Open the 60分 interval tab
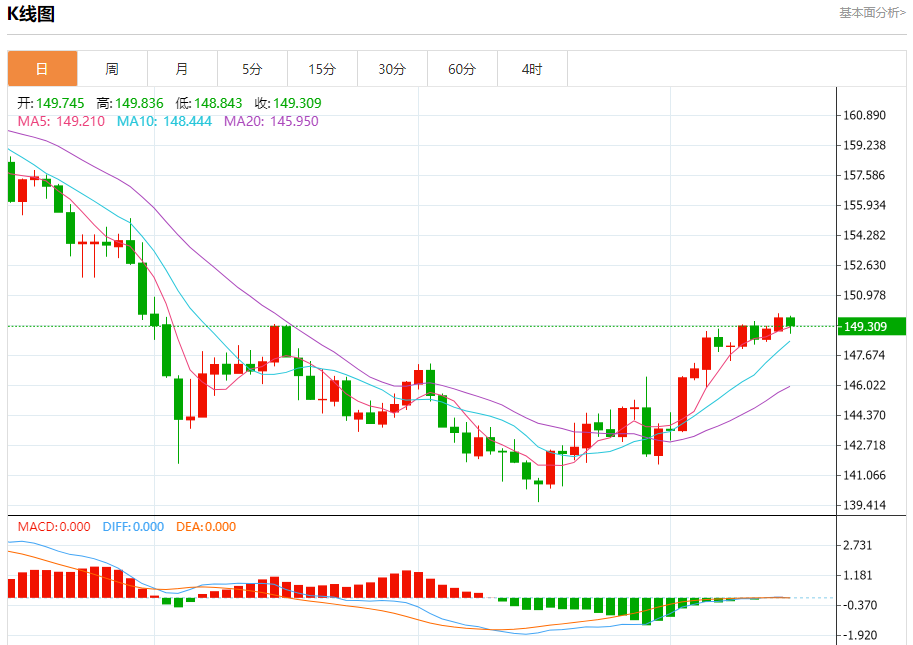Image resolution: width=913 pixels, height=645 pixels. 462,69
